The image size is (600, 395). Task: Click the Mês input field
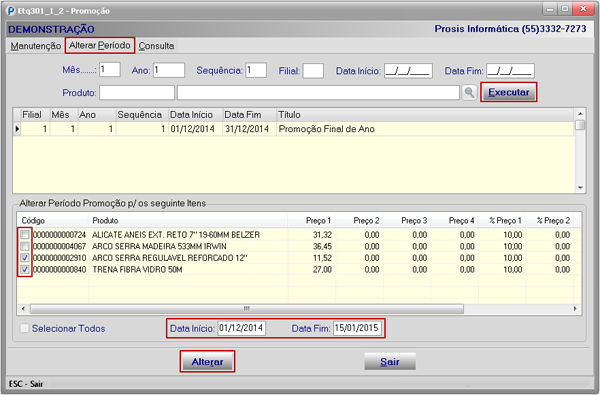[x=110, y=70]
